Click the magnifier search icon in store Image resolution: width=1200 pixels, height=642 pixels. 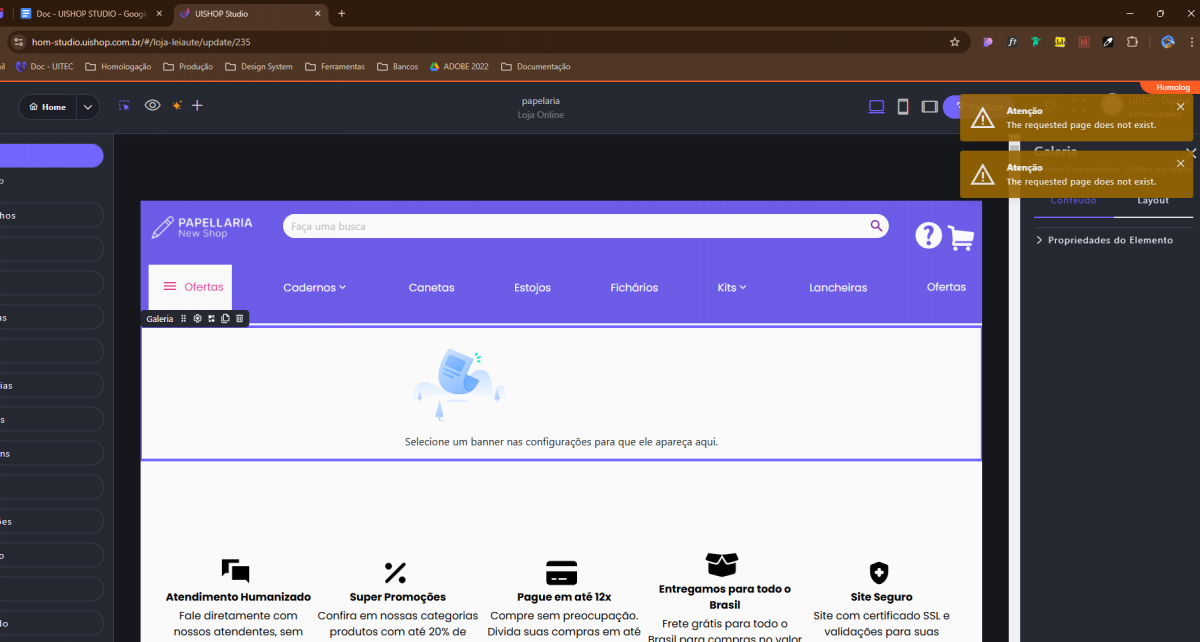(x=876, y=226)
